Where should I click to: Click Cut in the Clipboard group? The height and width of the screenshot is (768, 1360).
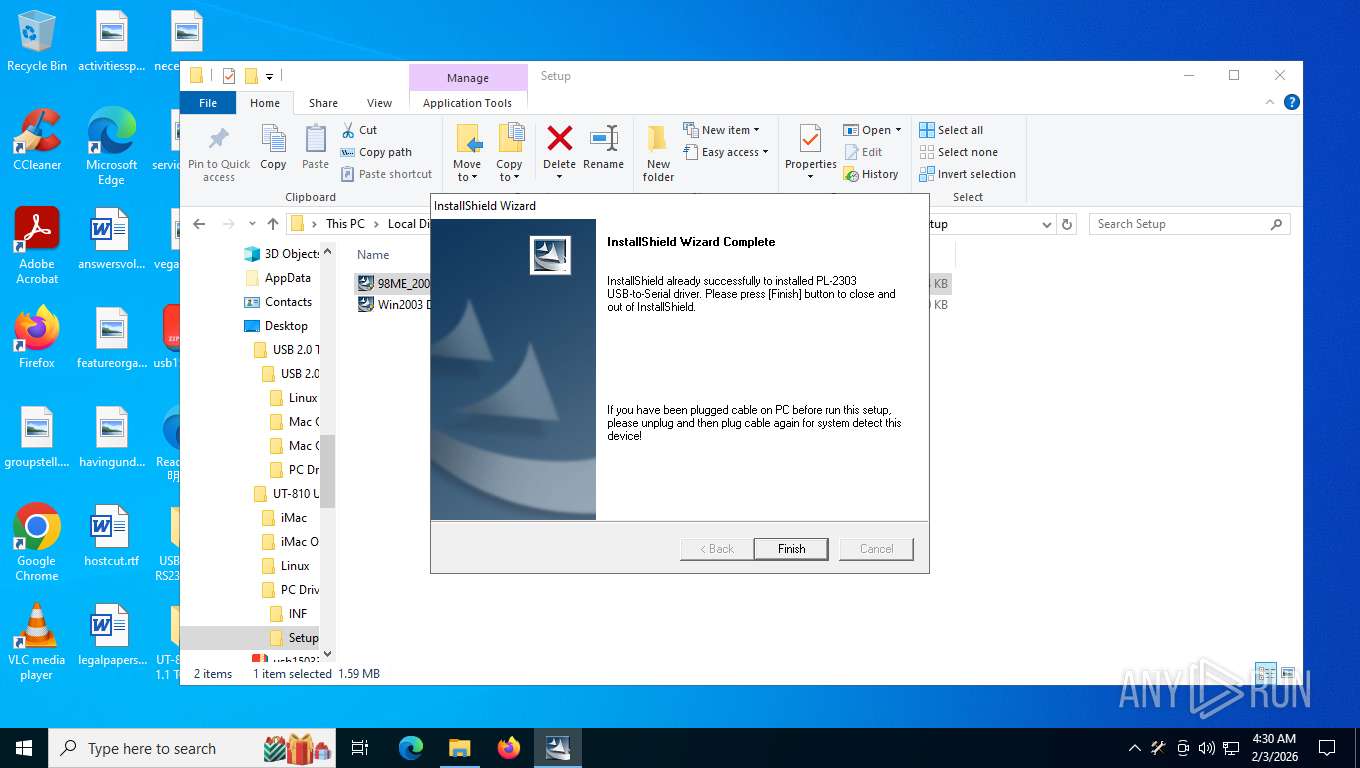[359, 130]
